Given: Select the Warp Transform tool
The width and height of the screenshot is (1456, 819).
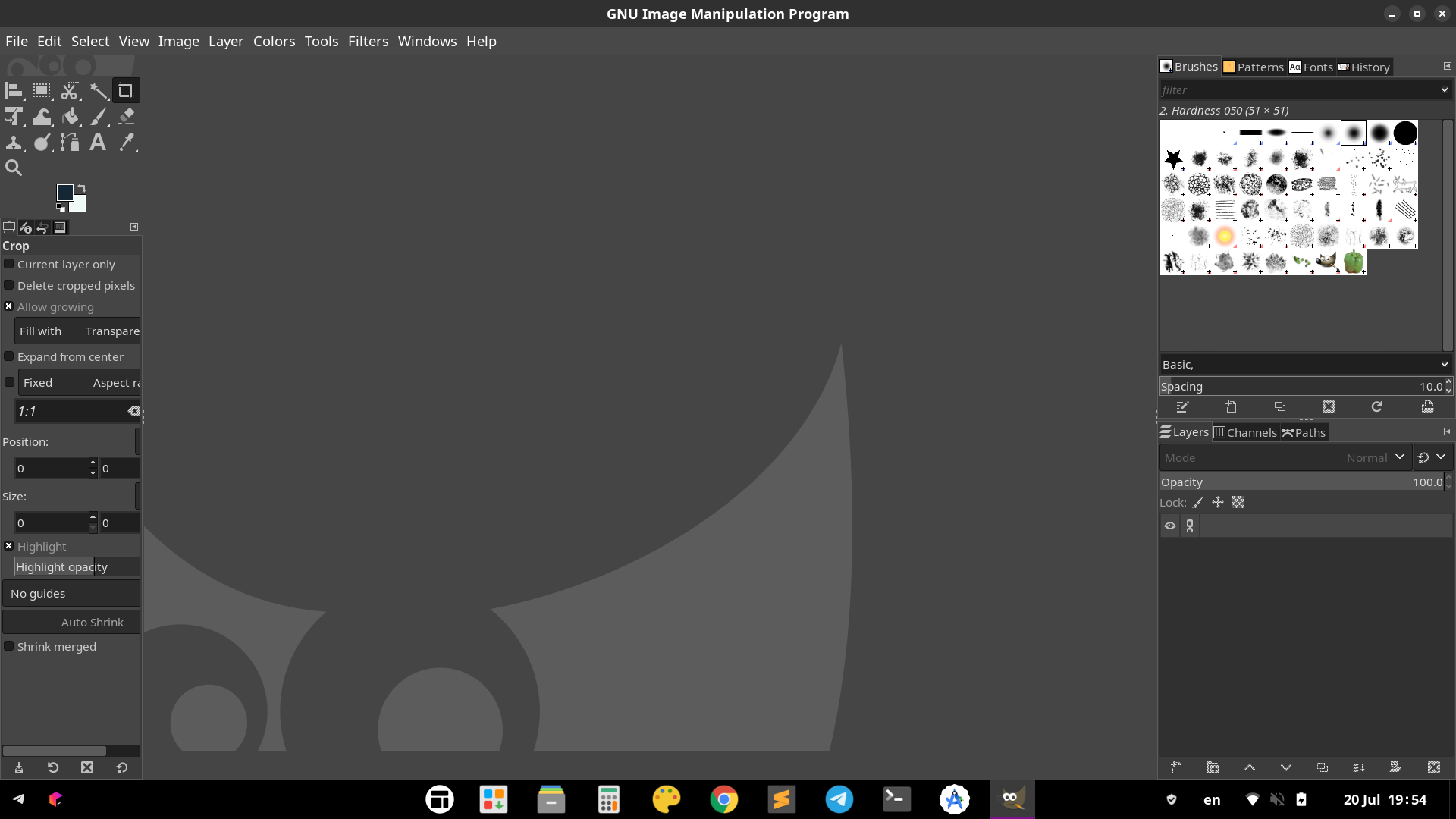Looking at the screenshot, I should [42, 117].
